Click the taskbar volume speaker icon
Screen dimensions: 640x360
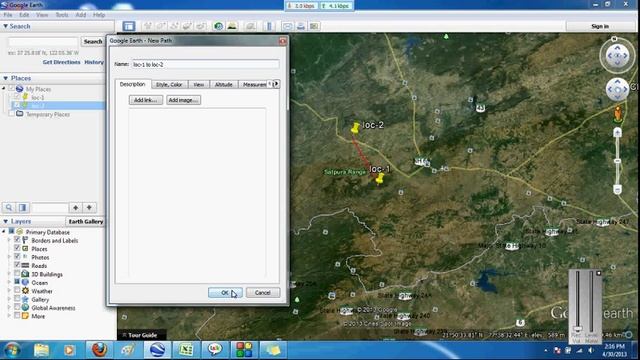[x=591, y=350]
